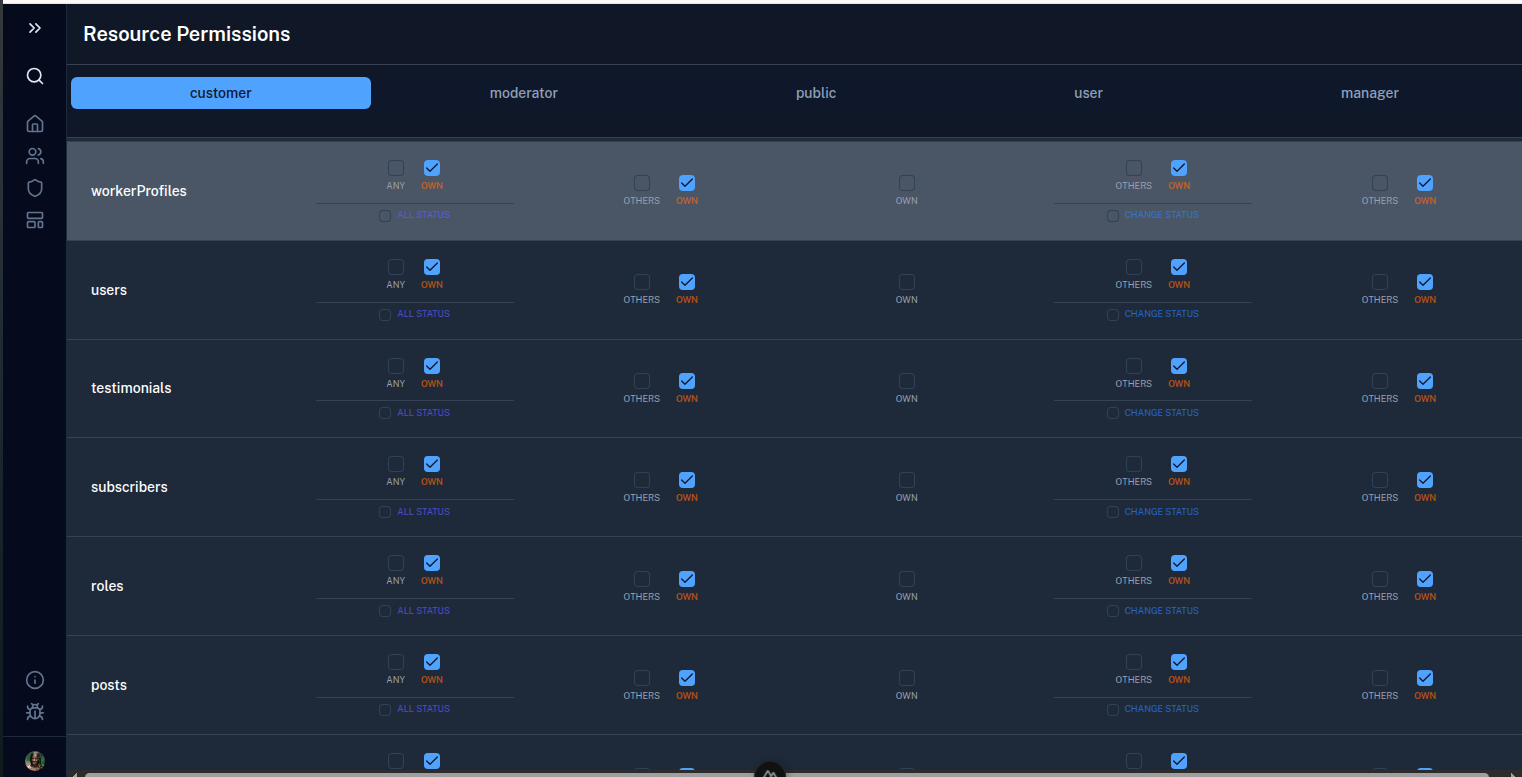Screen dimensions: 1522x777
Task: Tick ALL STATUS checkbox in roles row
Action: click(385, 611)
